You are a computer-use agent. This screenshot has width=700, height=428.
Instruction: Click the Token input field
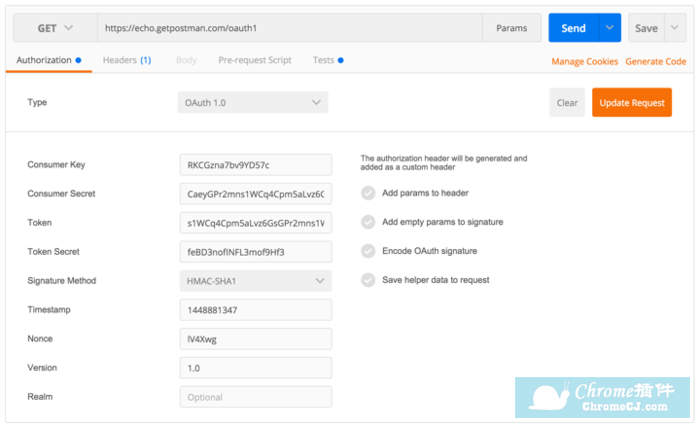256,223
